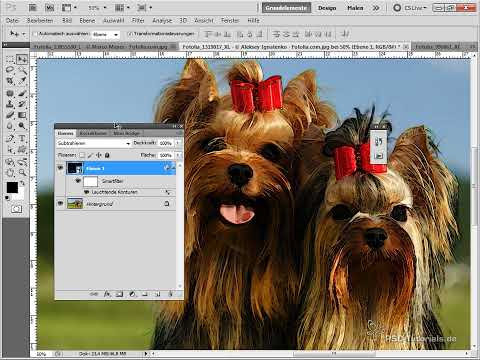Open the Filter menu
Image resolution: width=480 pixels, height=360 pixels.
(138, 20)
